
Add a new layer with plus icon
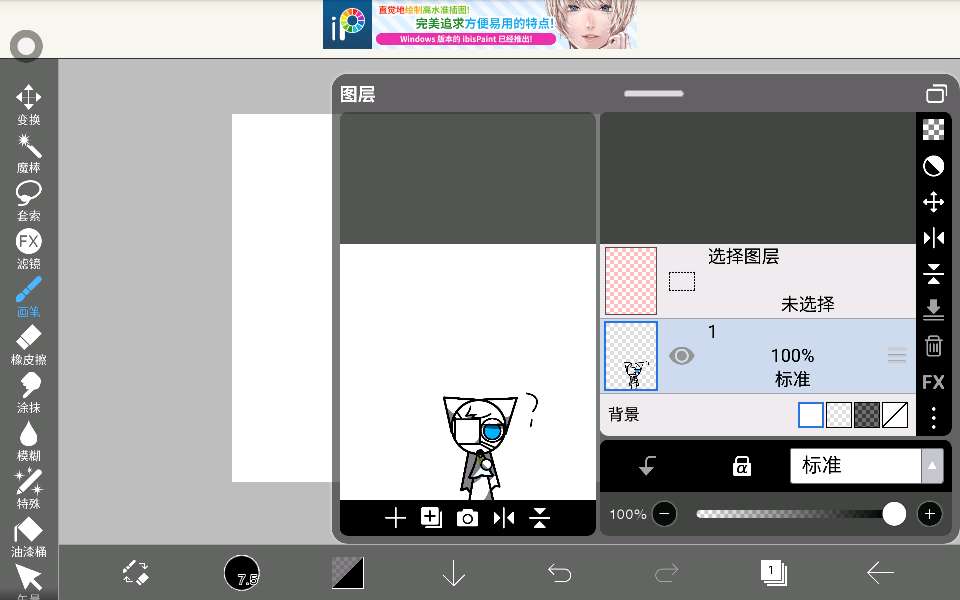pyautogui.click(x=396, y=517)
